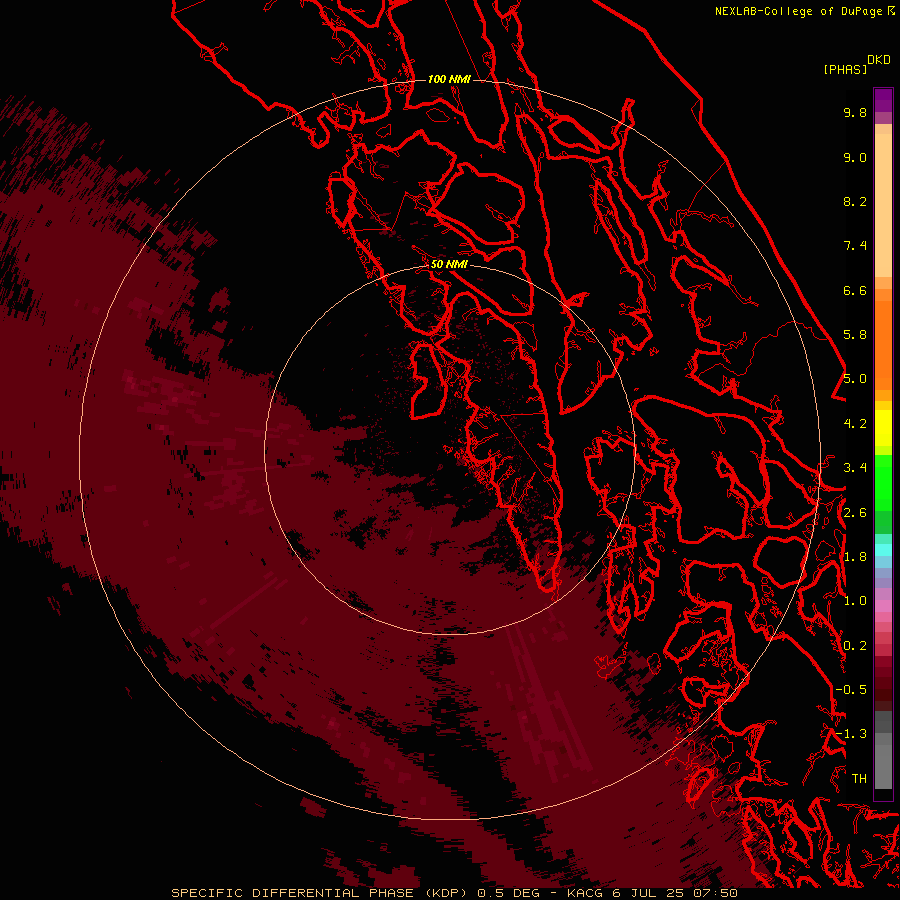Select the 8.2 scale value
Image resolution: width=900 pixels, height=900 pixels.
(x=855, y=201)
